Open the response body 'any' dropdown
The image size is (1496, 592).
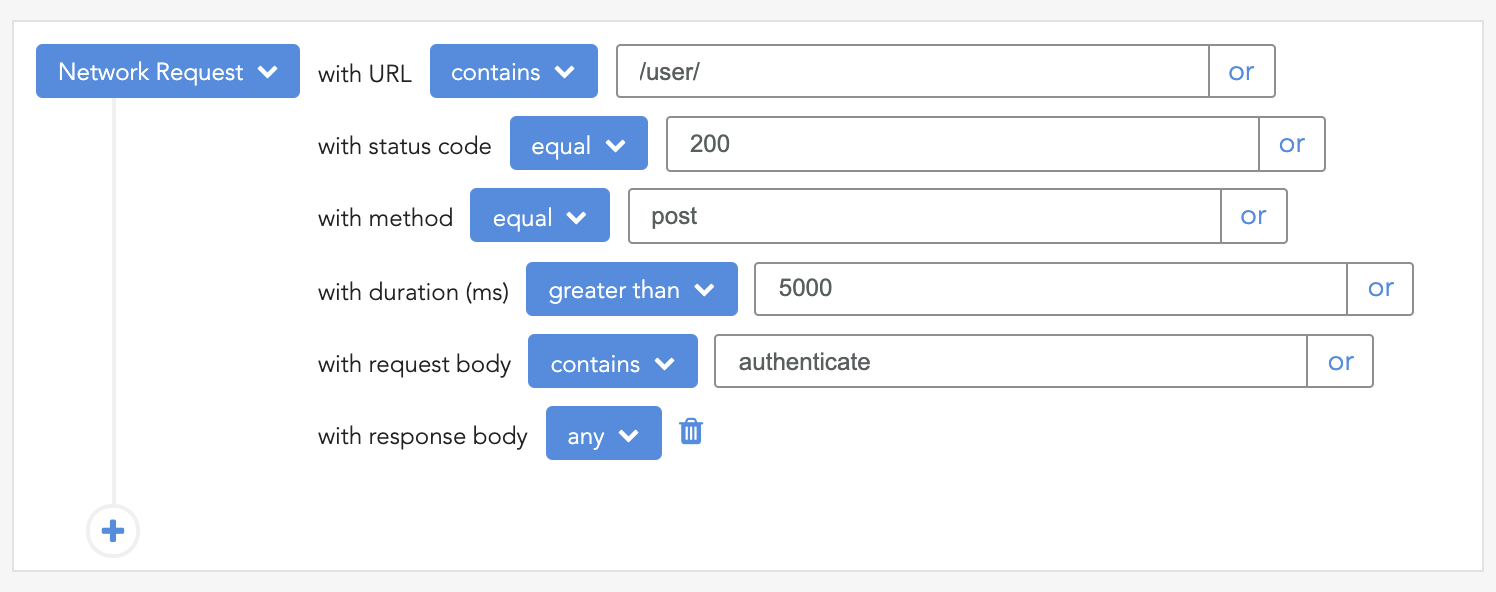603,435
